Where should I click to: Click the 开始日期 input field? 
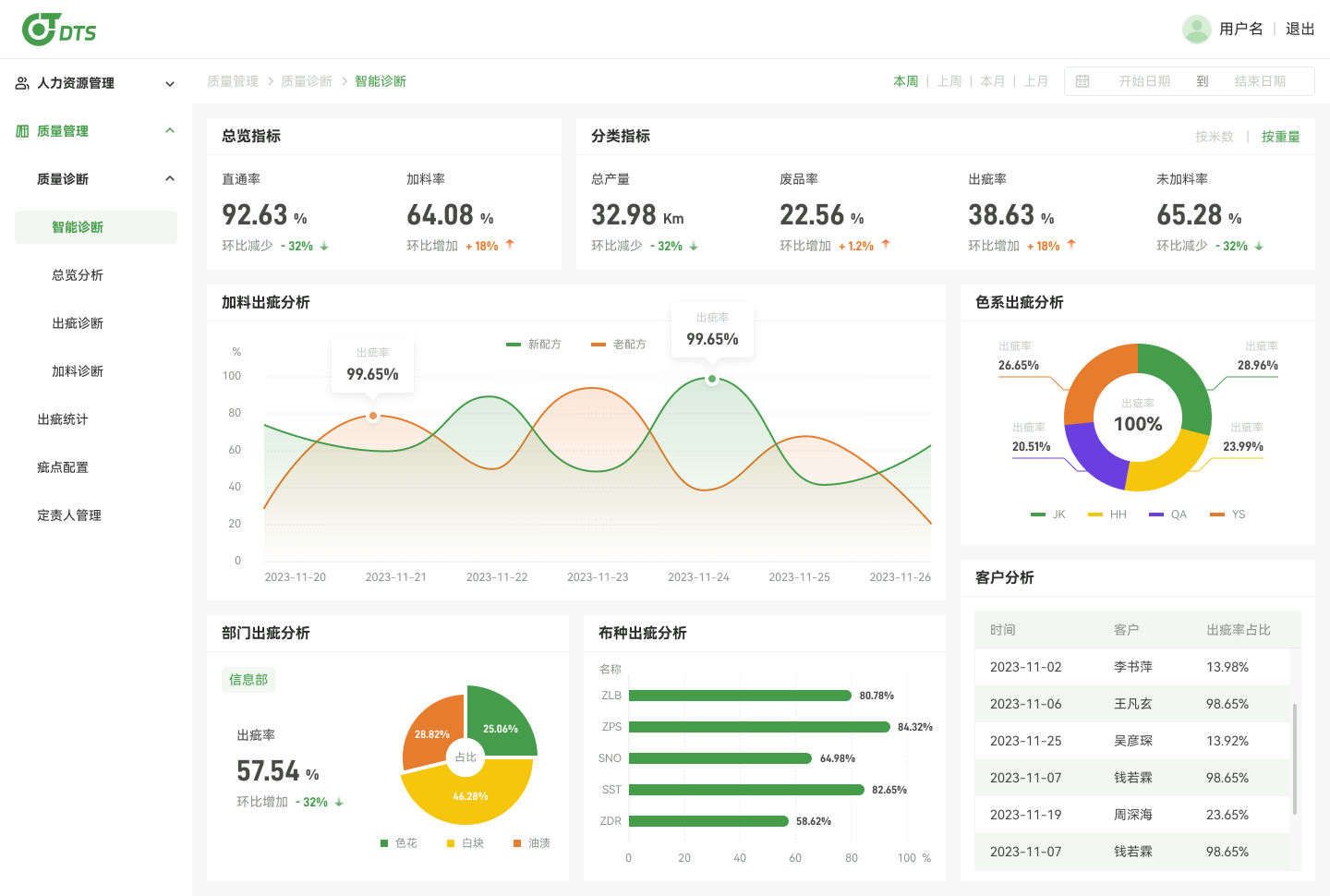1144,81
